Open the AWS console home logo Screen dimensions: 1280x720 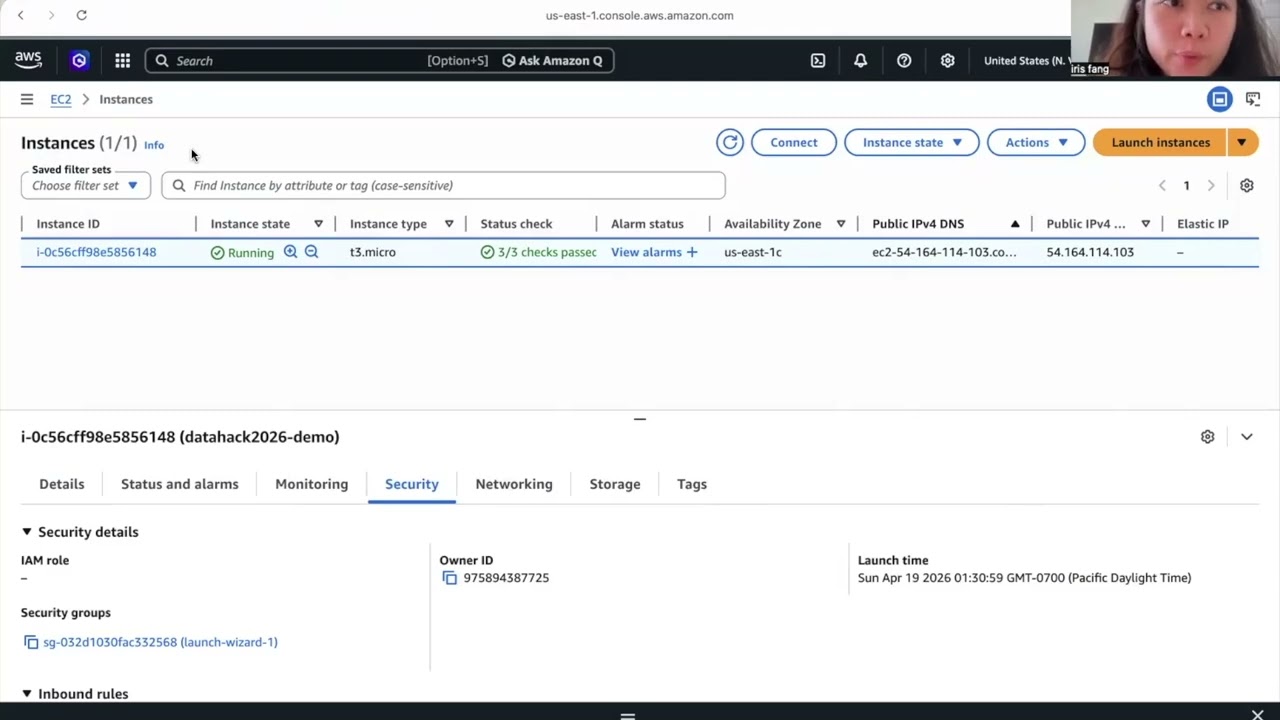coord(28,60)
